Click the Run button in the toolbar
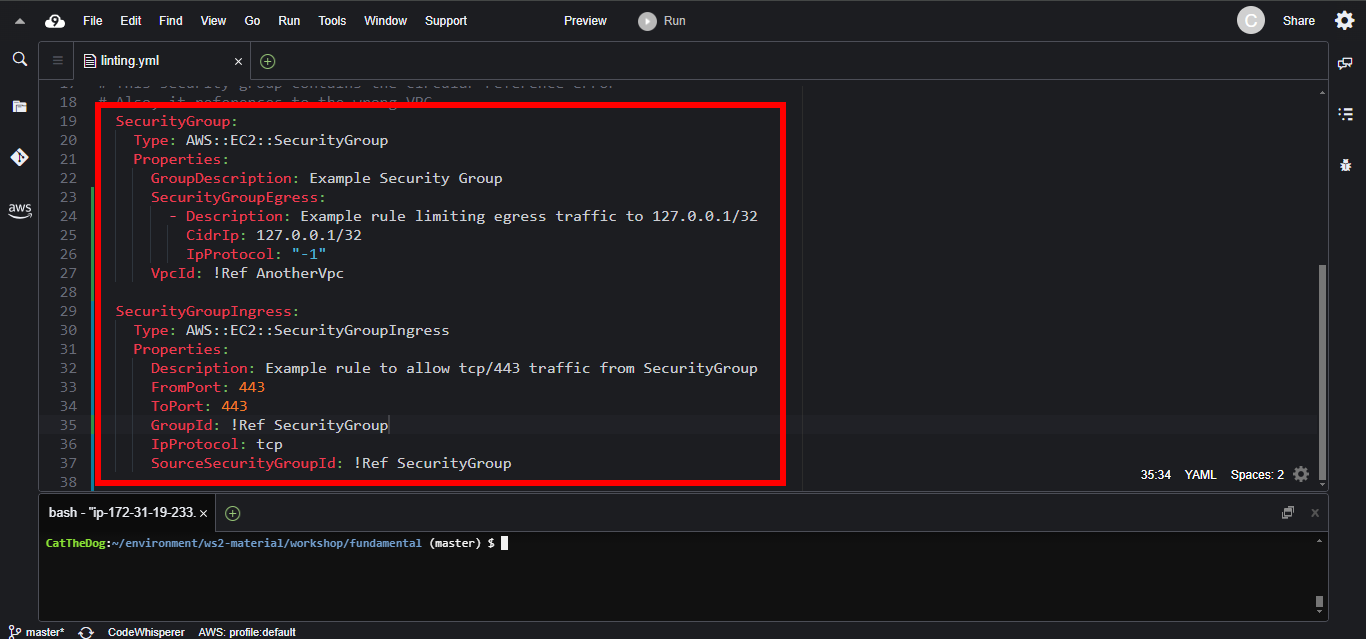This screenshot has width=1366, height=639. click(661, 20)
